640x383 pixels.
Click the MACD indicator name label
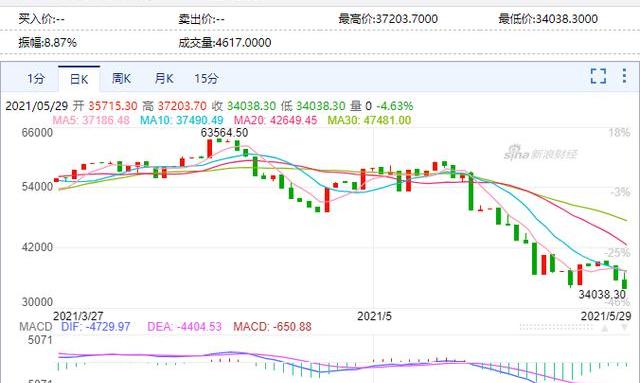click(36, 327)
